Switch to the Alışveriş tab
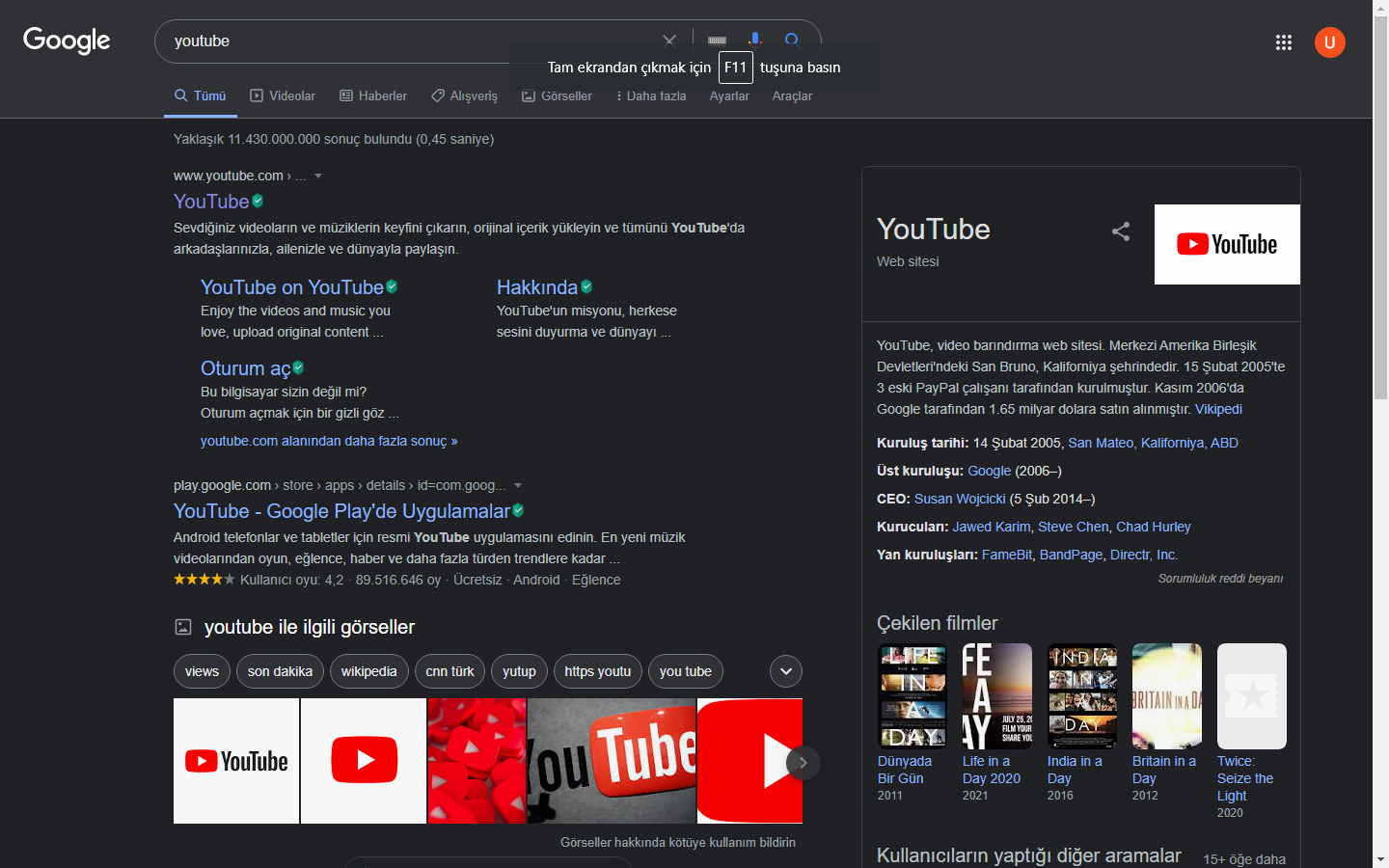 pos(464,95)
